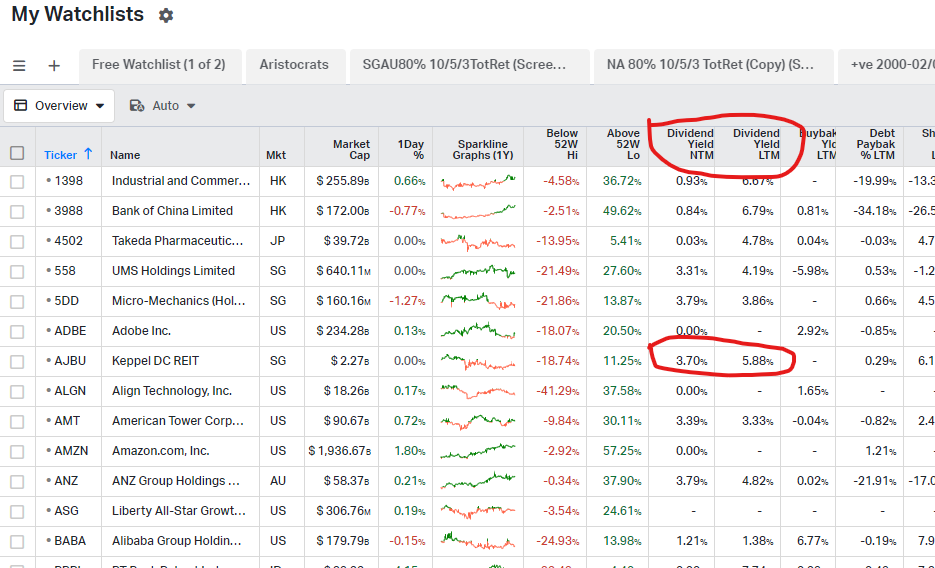Open the SGAU80% 10/5/3TotRet tab
935x568 pixels.
(469, 66)
